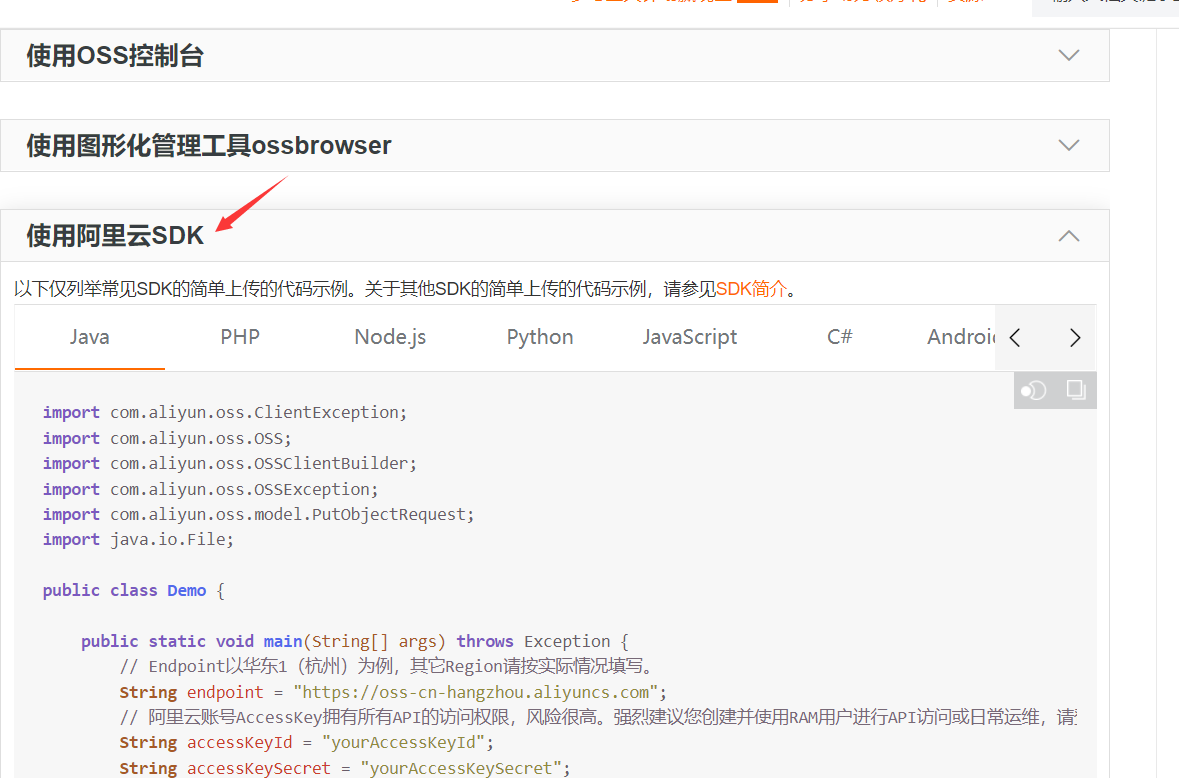
Task: Click the import OSSClientBuilder code line
Action: click(x=229, y=464)
